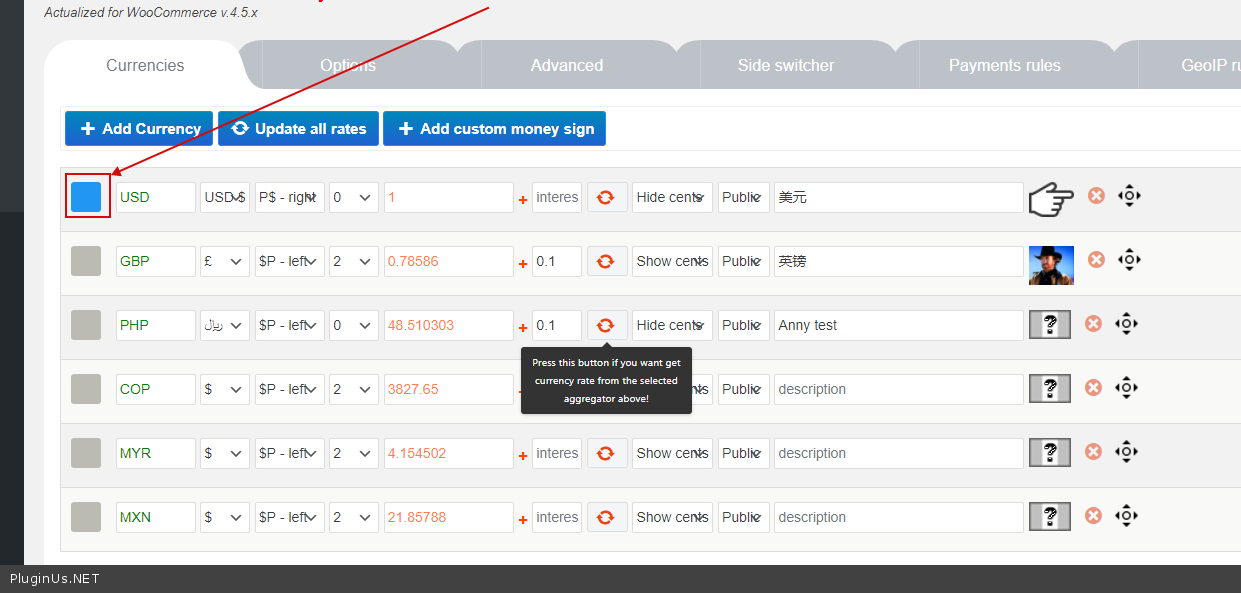This screenshot has height=593, width=1241.
Task: Delete the PHP currency row
Action: (1094, 324)
